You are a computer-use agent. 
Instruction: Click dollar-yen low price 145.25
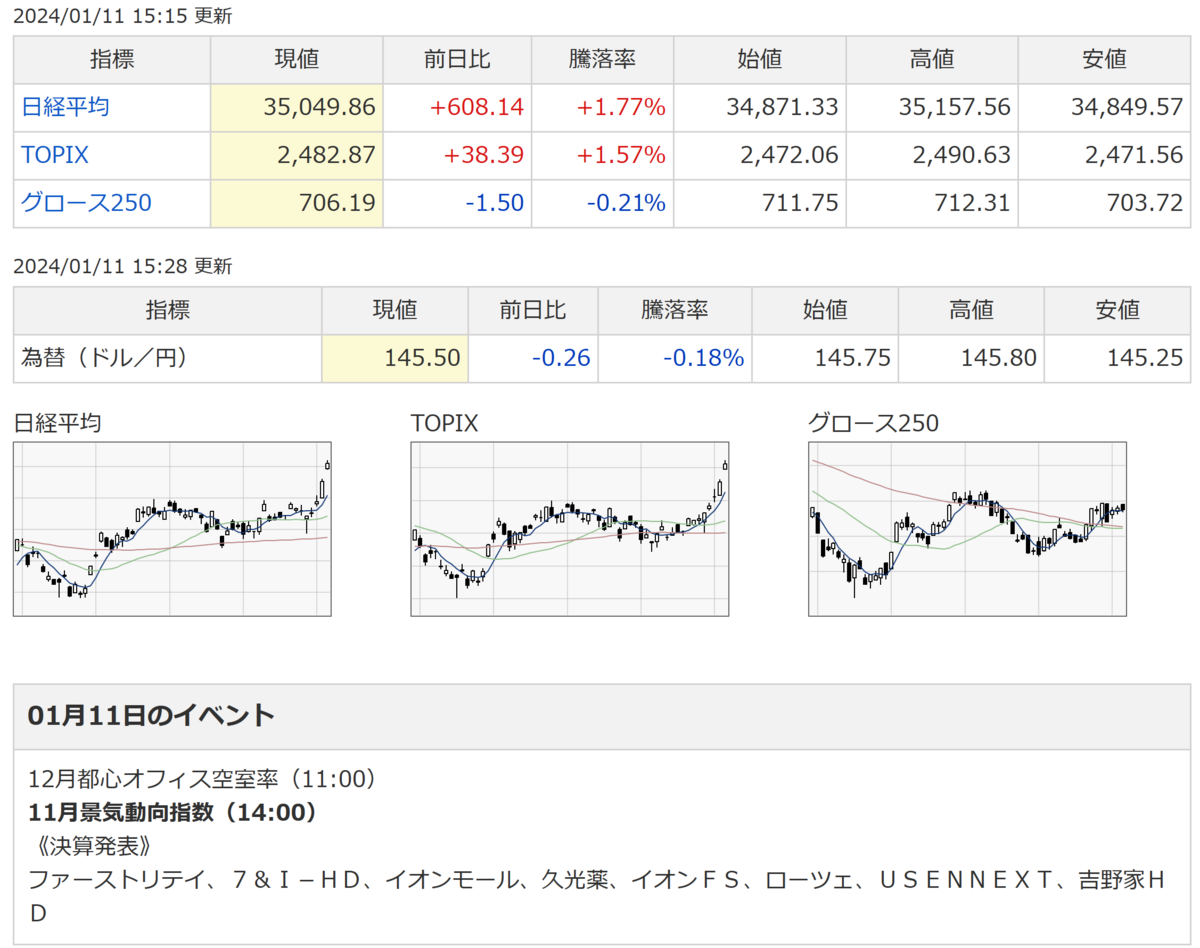tap(1145, 358)
